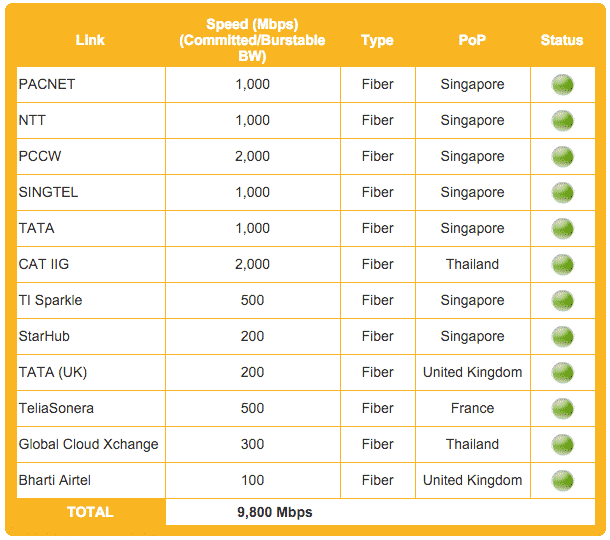Click the Status column header
Image resolution: width=610 pixels, height=540 pixels.
point(562,40)
